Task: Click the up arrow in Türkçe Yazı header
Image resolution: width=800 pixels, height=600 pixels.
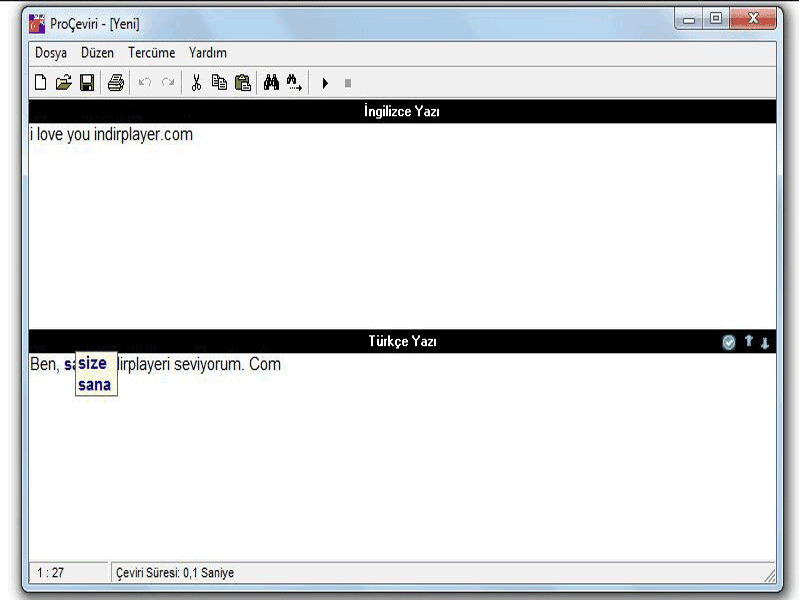Action: (748, 342)
